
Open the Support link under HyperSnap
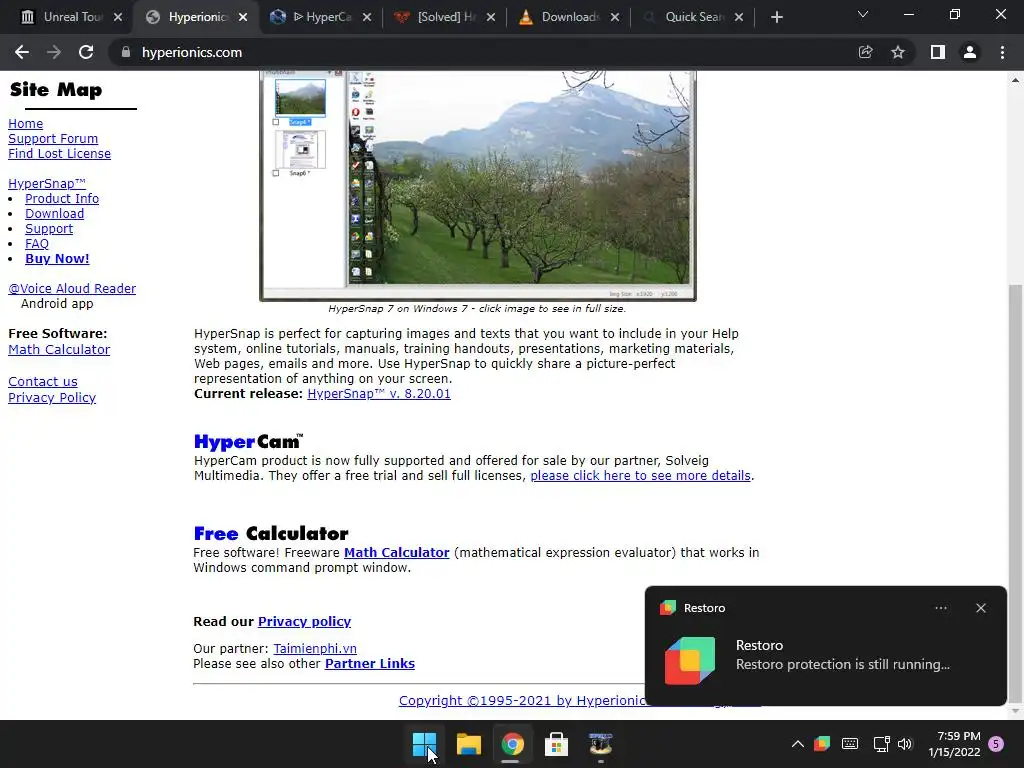click(x=49, y=229)
